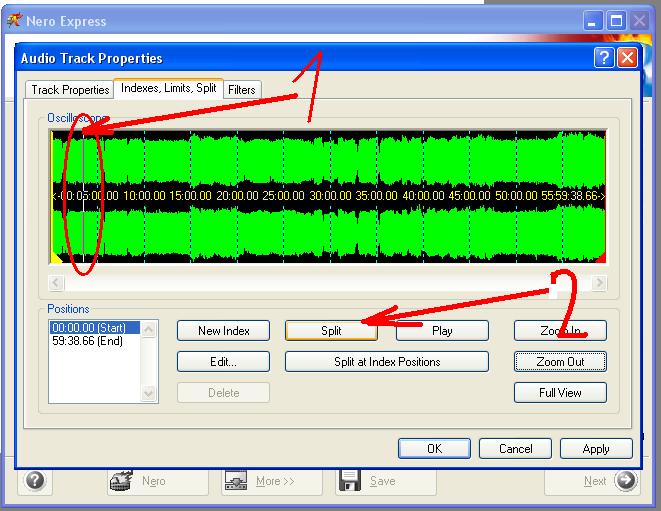Cancel the Audio Track Properties dialog
Viewport: 661px width, 511px height.
click(515, 449)
